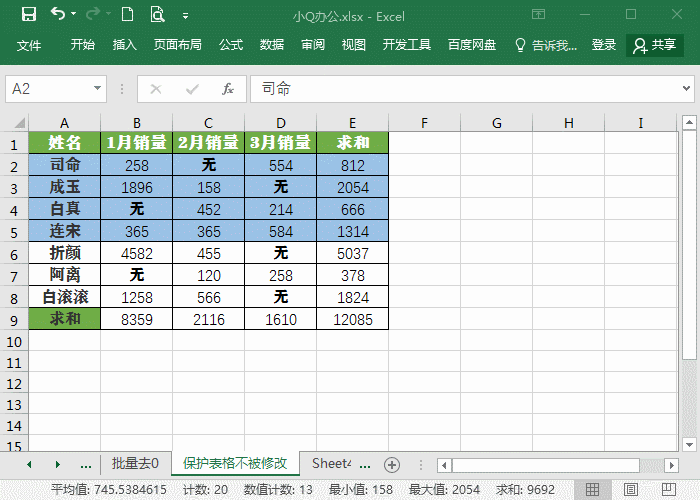Viewport: 700px width, 500px height.
Task: Select column G header
Action: pyautogui.click(x=496, y=123)
